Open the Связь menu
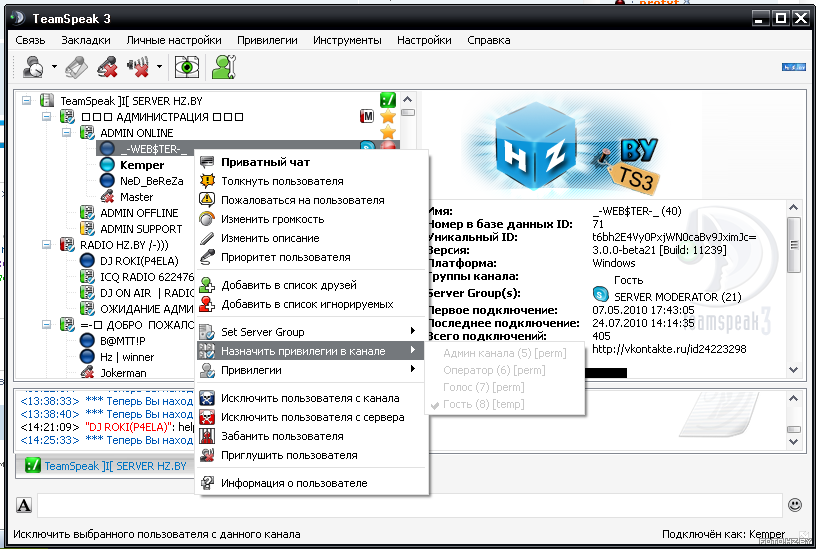This screenshot has height=549, width=816. click(30, 40)
